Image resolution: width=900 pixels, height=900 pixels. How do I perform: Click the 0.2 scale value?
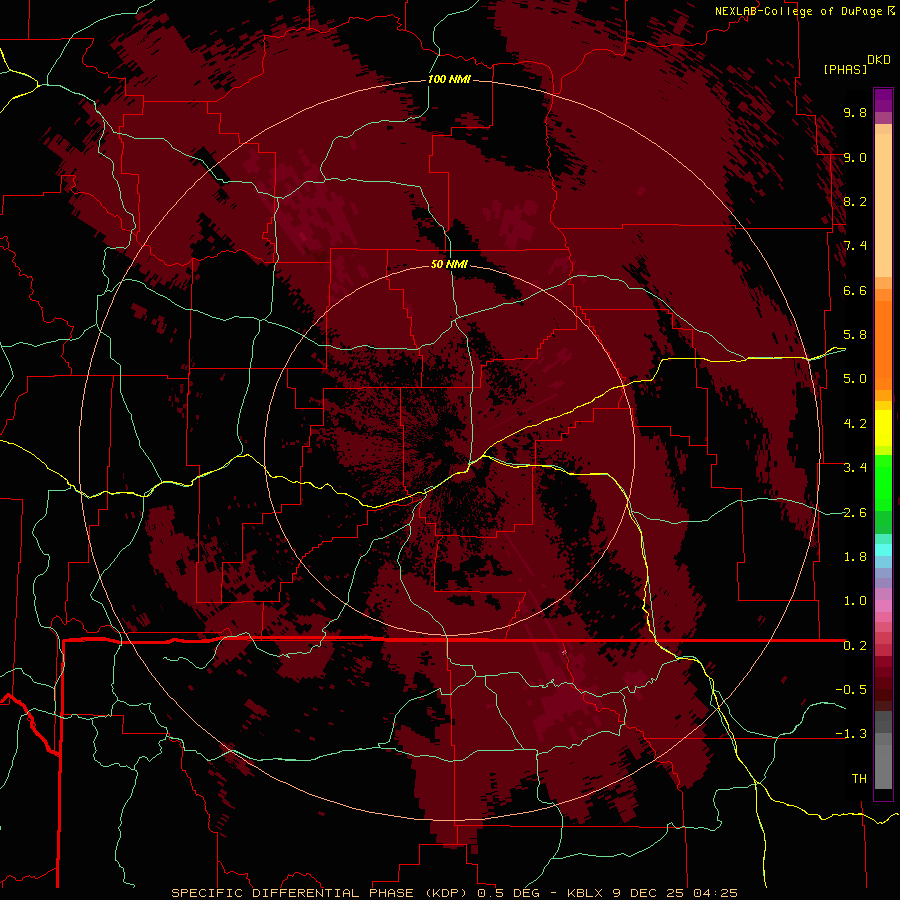pos(855,646)
